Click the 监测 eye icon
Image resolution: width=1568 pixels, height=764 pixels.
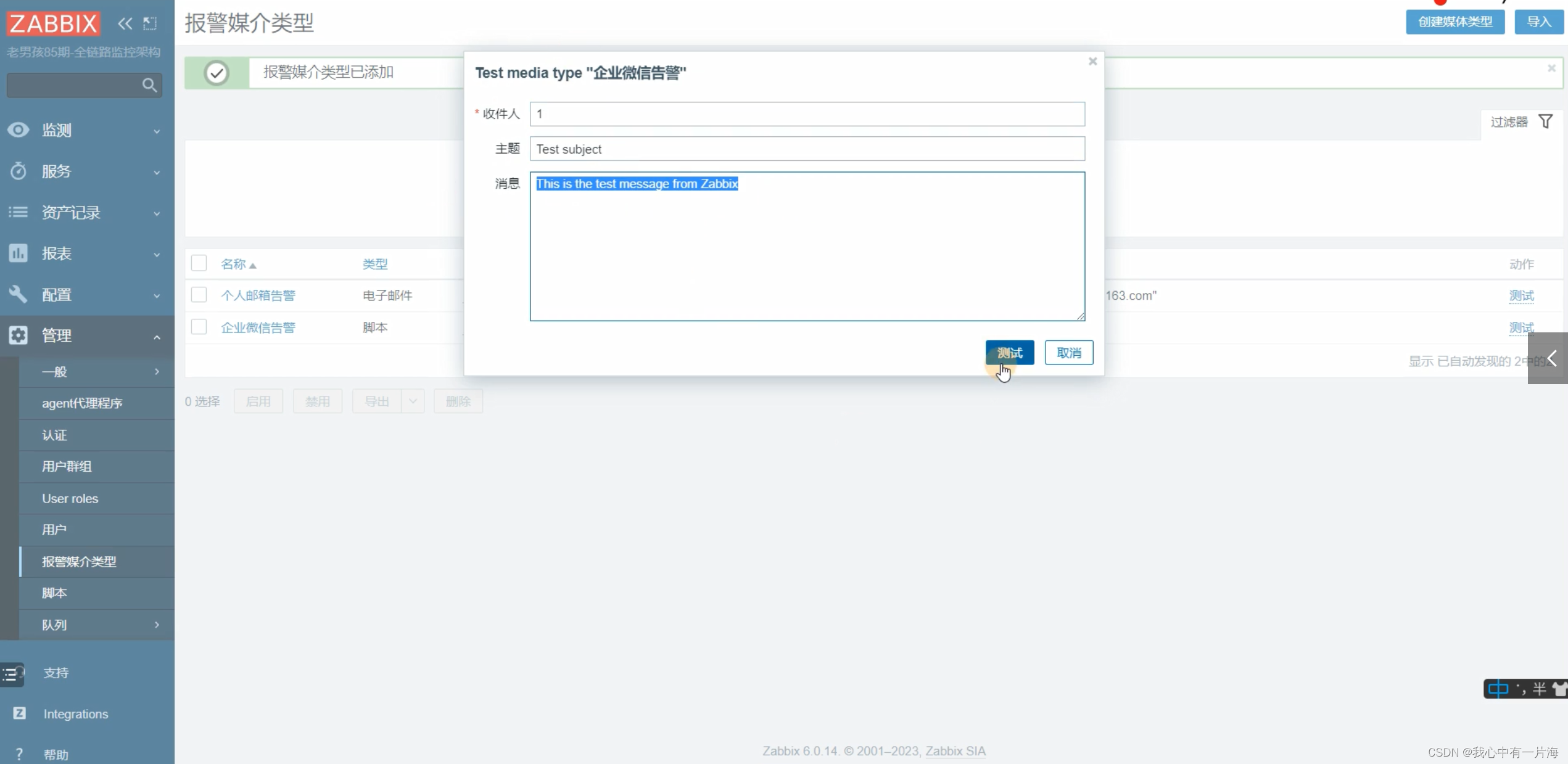click(19, 129)
